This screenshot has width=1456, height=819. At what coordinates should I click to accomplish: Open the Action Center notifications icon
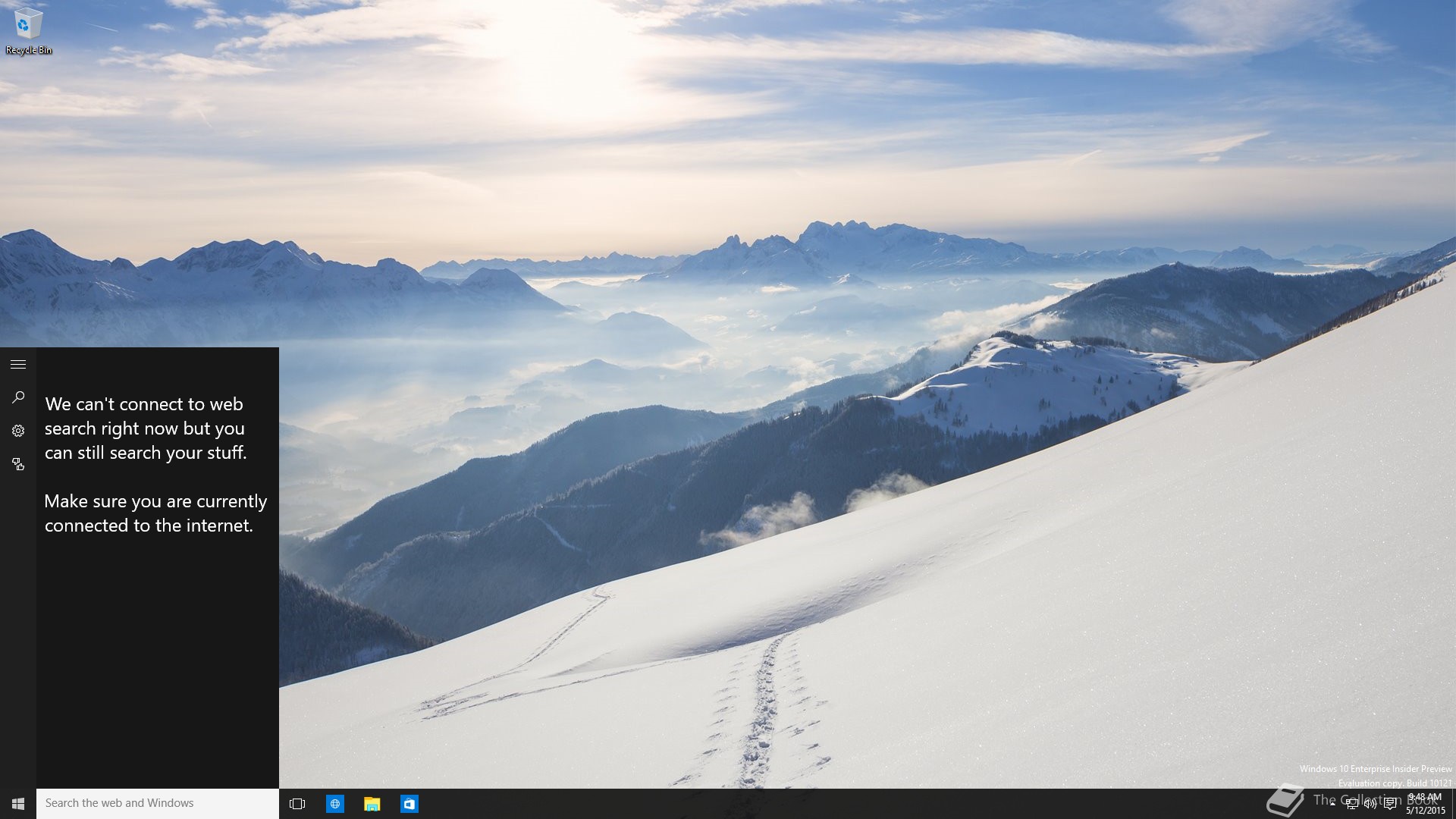point(1390,804)
